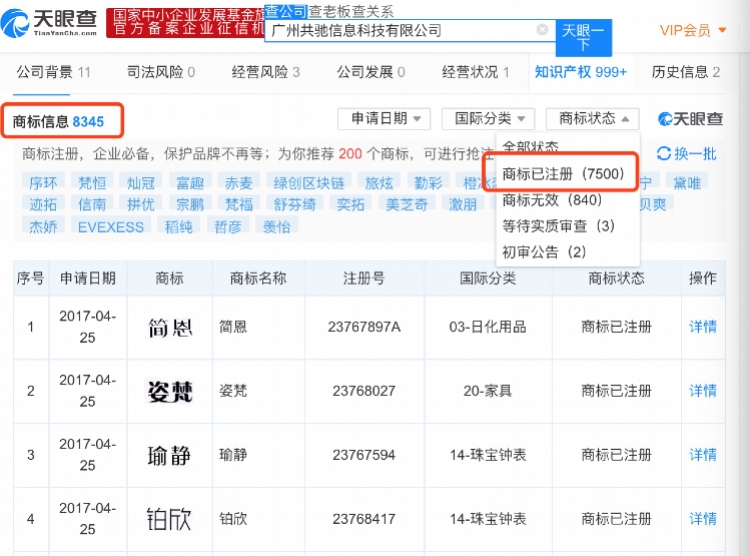
Task: Click the 简恩 trademark image
Action: (x=169, y=328)
